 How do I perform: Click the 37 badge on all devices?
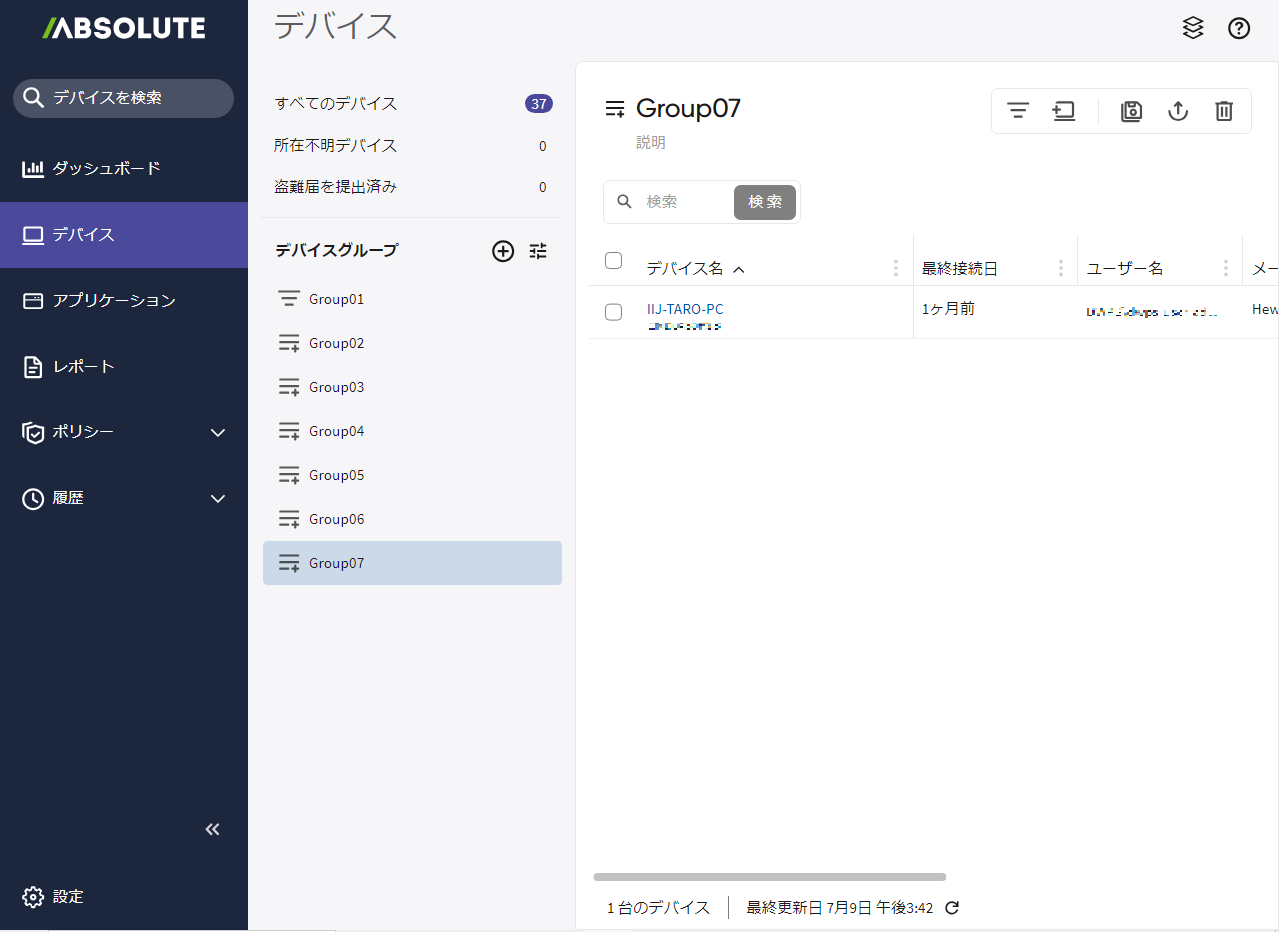[x=539, y=104]
